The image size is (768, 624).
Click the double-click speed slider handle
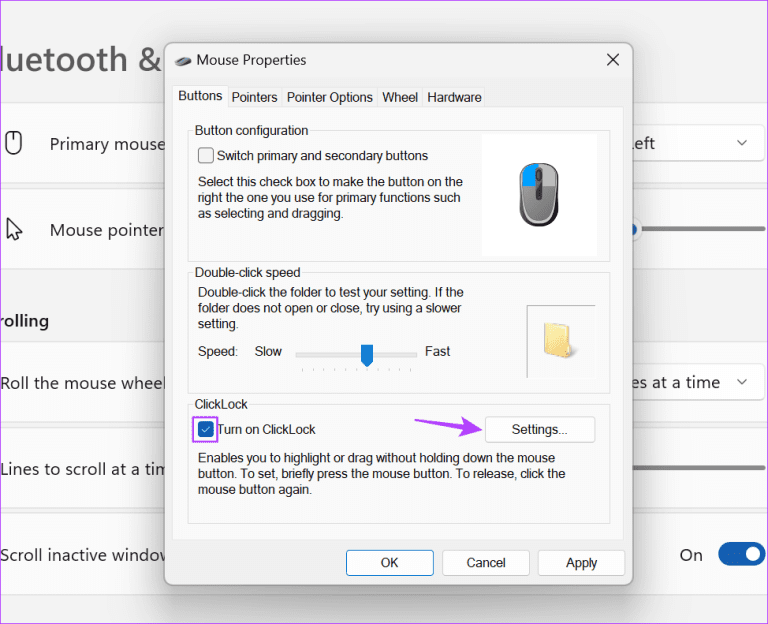point(367,354)
